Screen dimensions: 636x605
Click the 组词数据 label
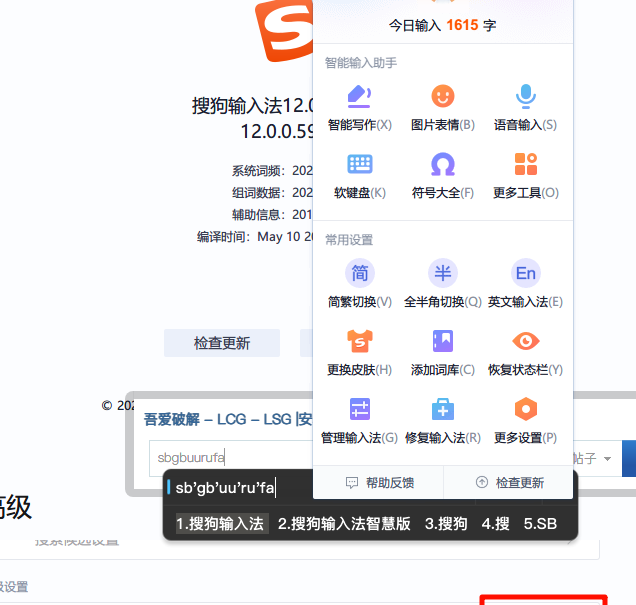tap(258, 193)
